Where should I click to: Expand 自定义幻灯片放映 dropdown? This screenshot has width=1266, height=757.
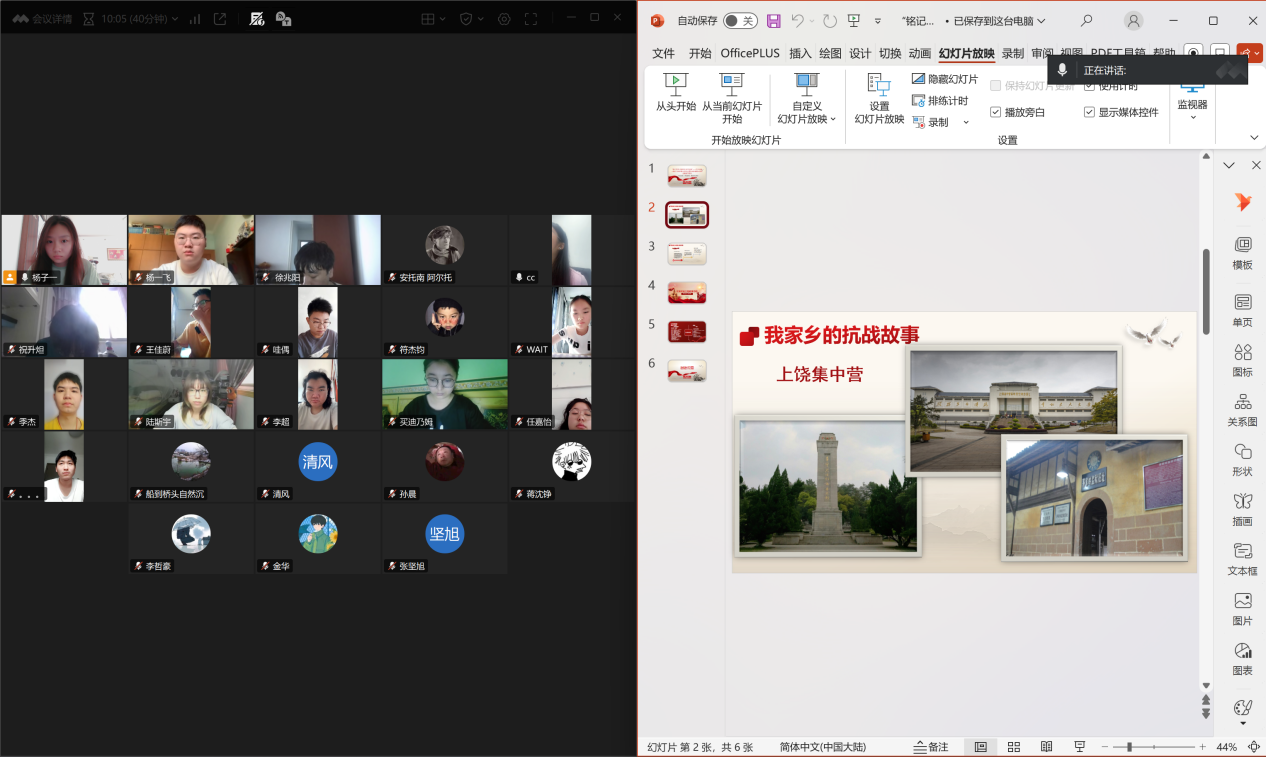point(806,119)
